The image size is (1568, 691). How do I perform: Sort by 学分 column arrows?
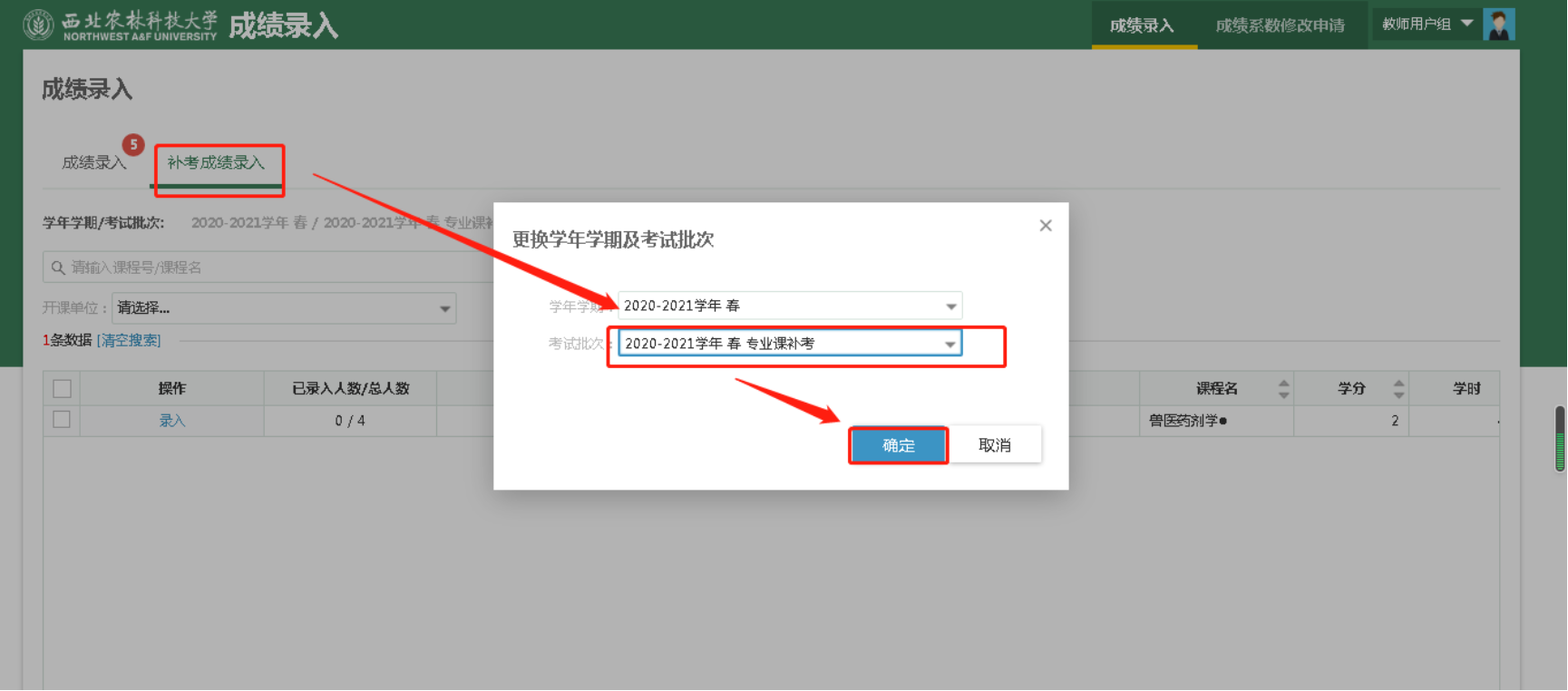pyautogui.click(x=1398, y=389)
